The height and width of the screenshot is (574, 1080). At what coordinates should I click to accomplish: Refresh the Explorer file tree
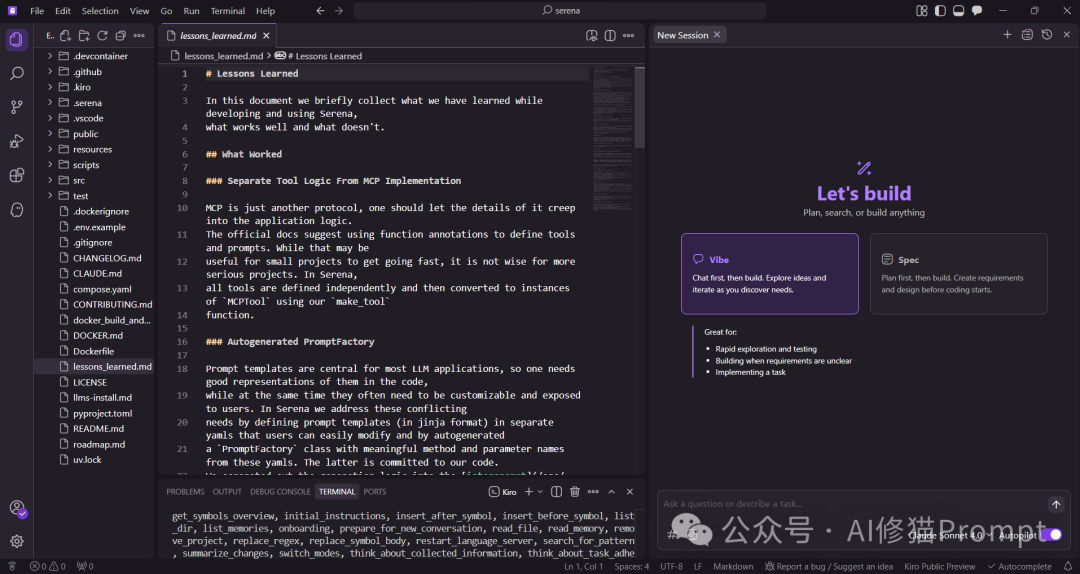click(x=102, y=35)
